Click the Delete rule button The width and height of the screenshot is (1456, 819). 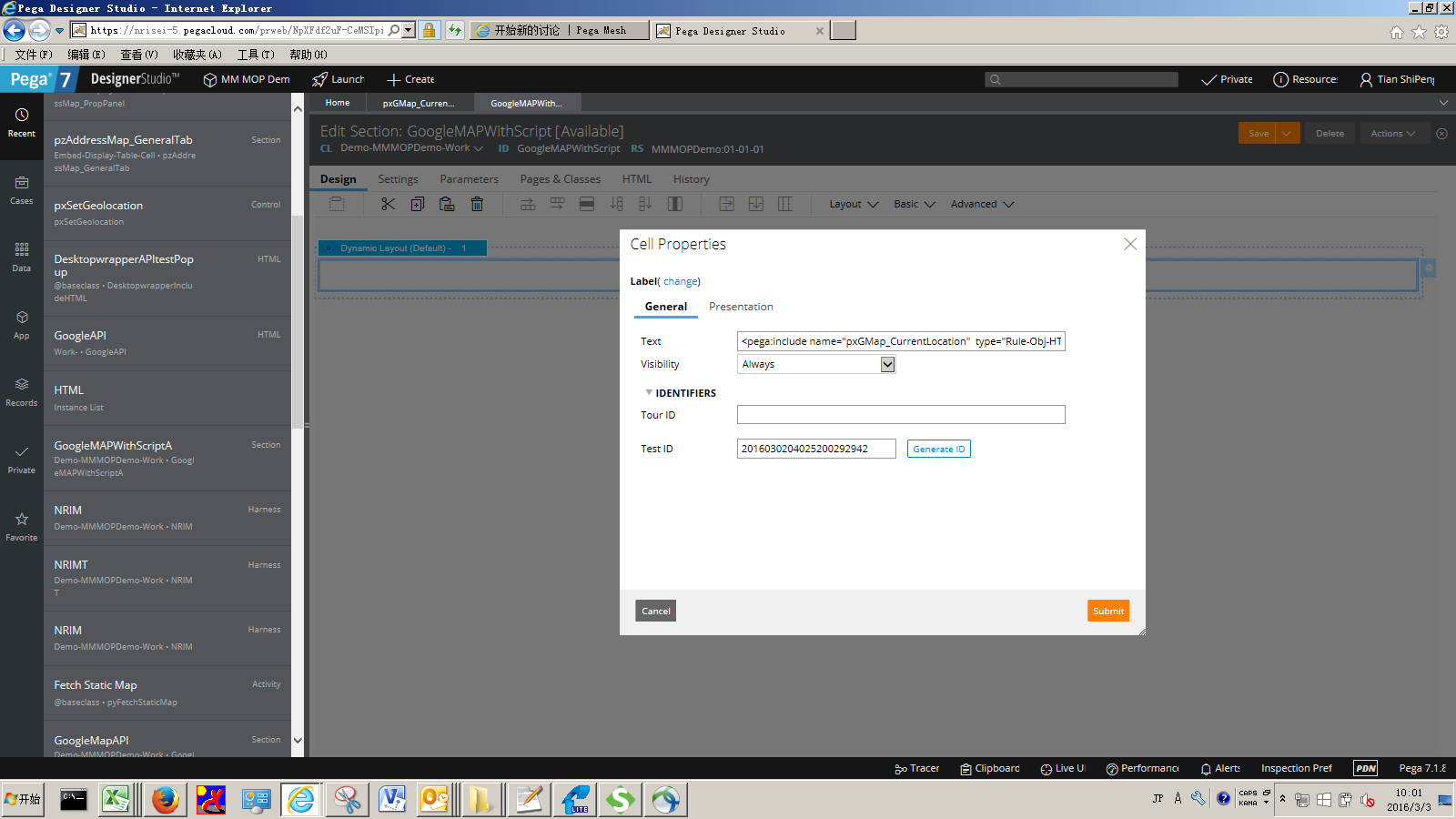tap(1330, 133)
